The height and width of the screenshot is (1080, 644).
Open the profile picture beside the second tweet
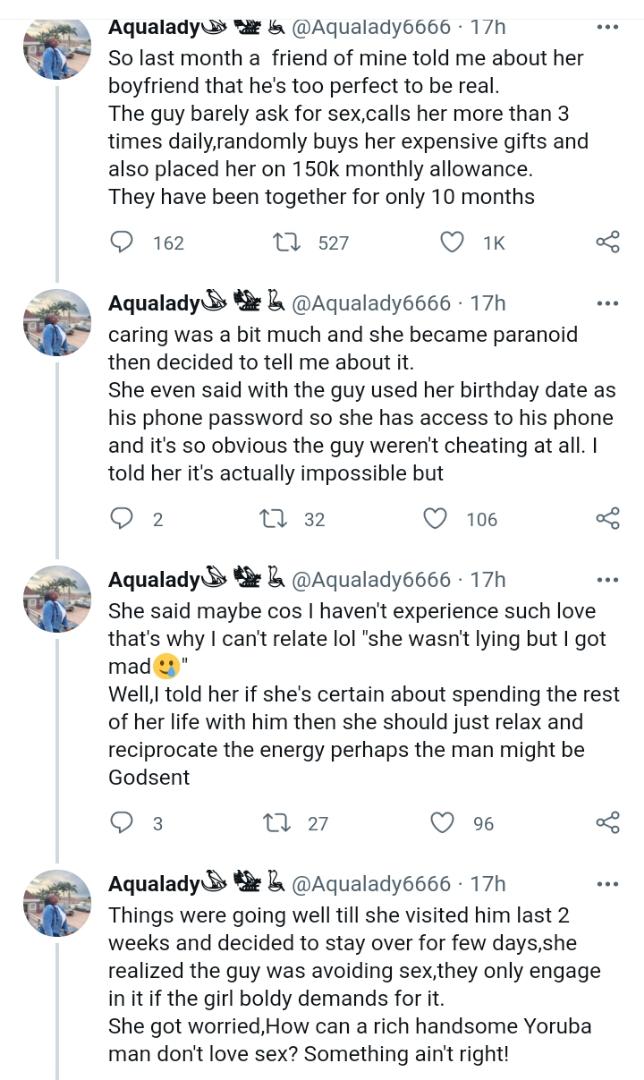pos(57,322)
